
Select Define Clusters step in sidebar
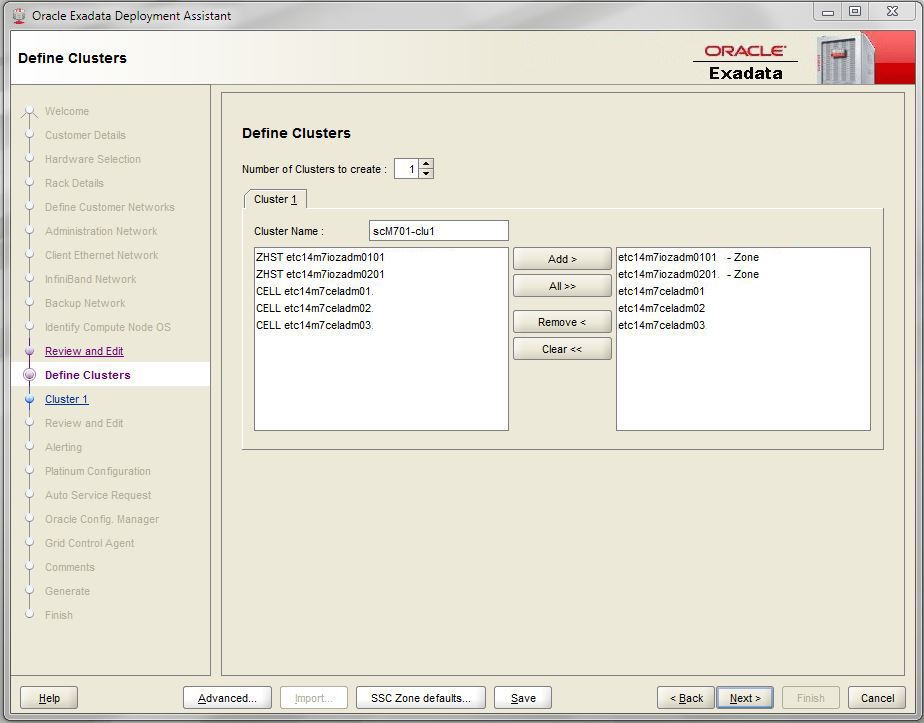88,375
